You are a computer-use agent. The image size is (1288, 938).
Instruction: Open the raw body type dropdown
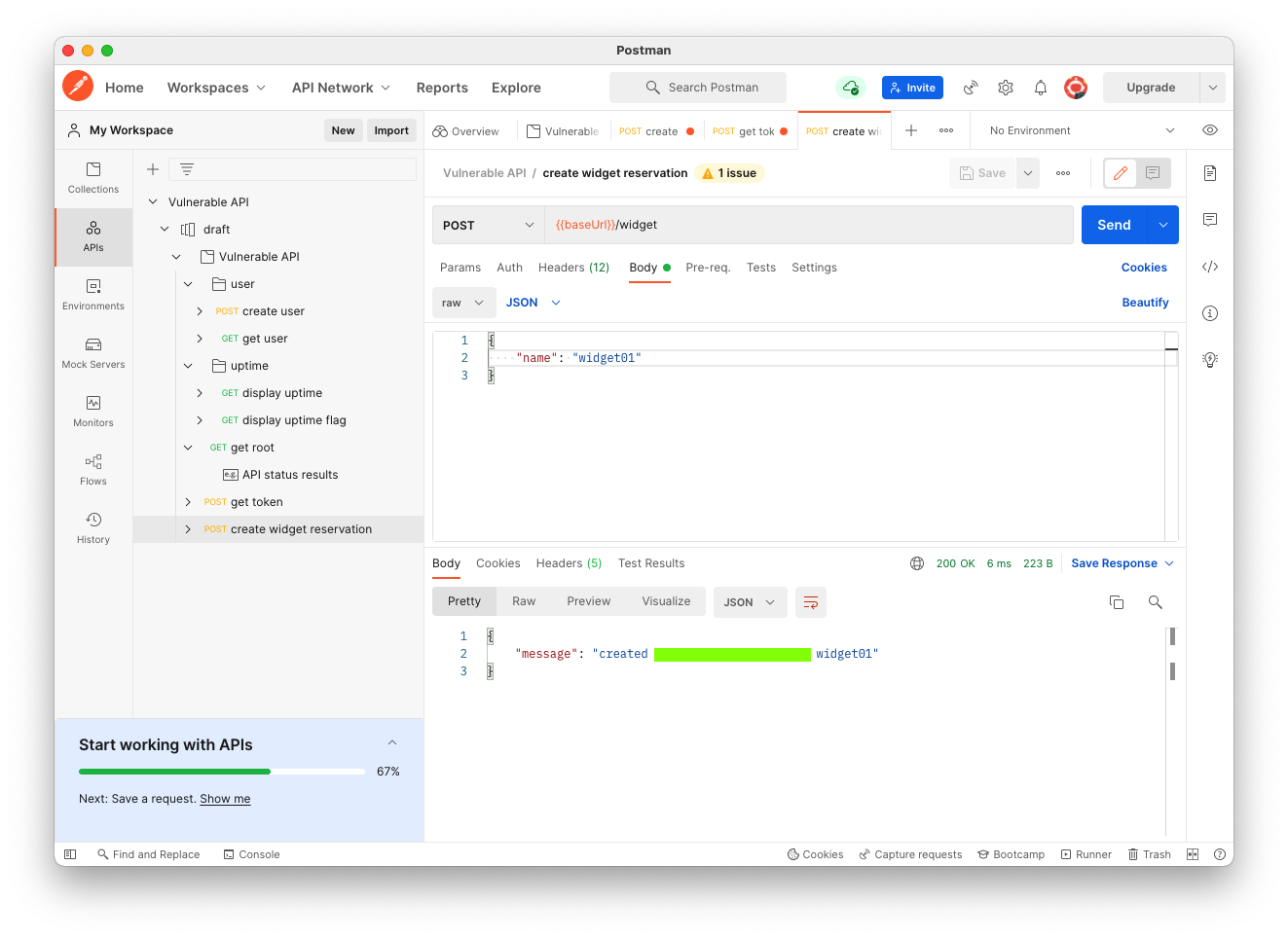click(x=463, y=303)
